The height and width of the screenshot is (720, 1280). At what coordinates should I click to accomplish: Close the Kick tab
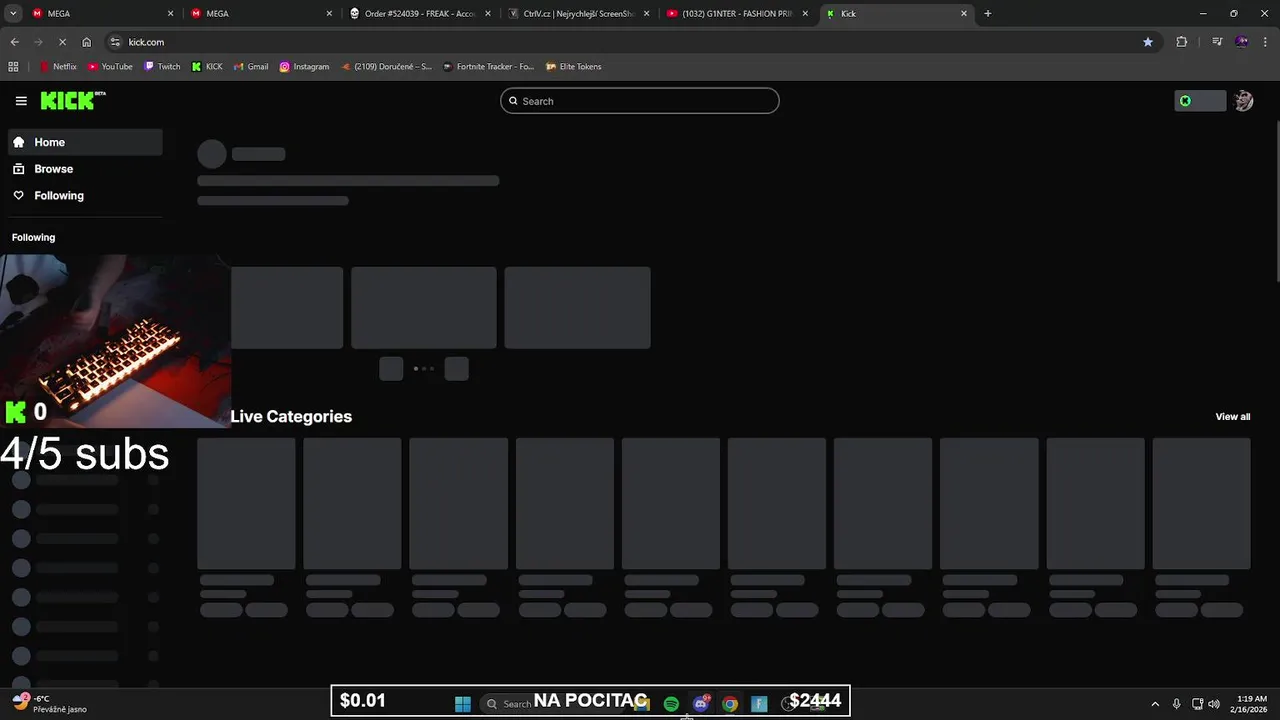(964, 14)
